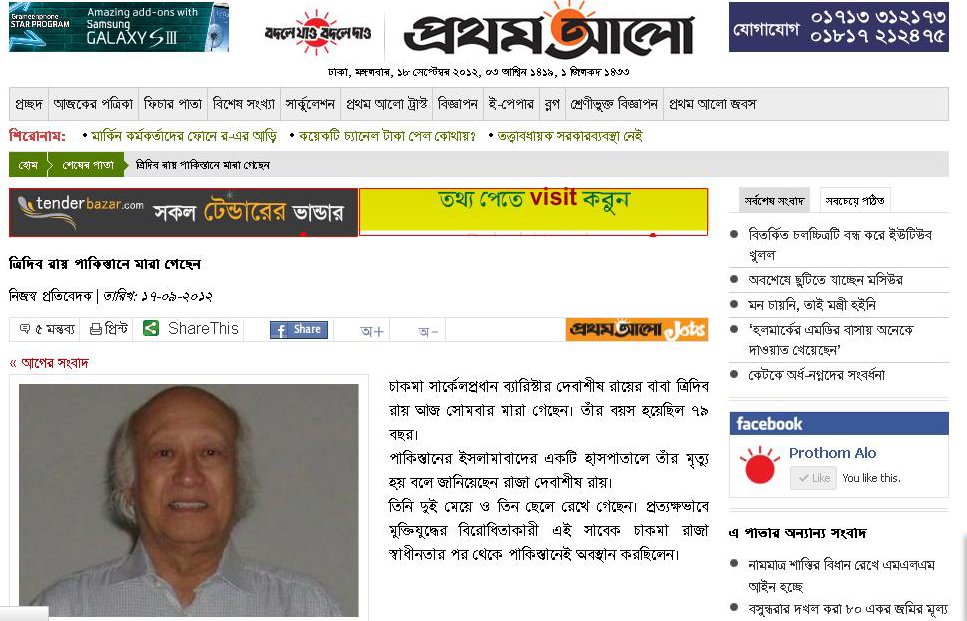The width and height of the screenshot is (967, 621).
Task: Decrease font size with অ-
Action: (x=428, y=331)
